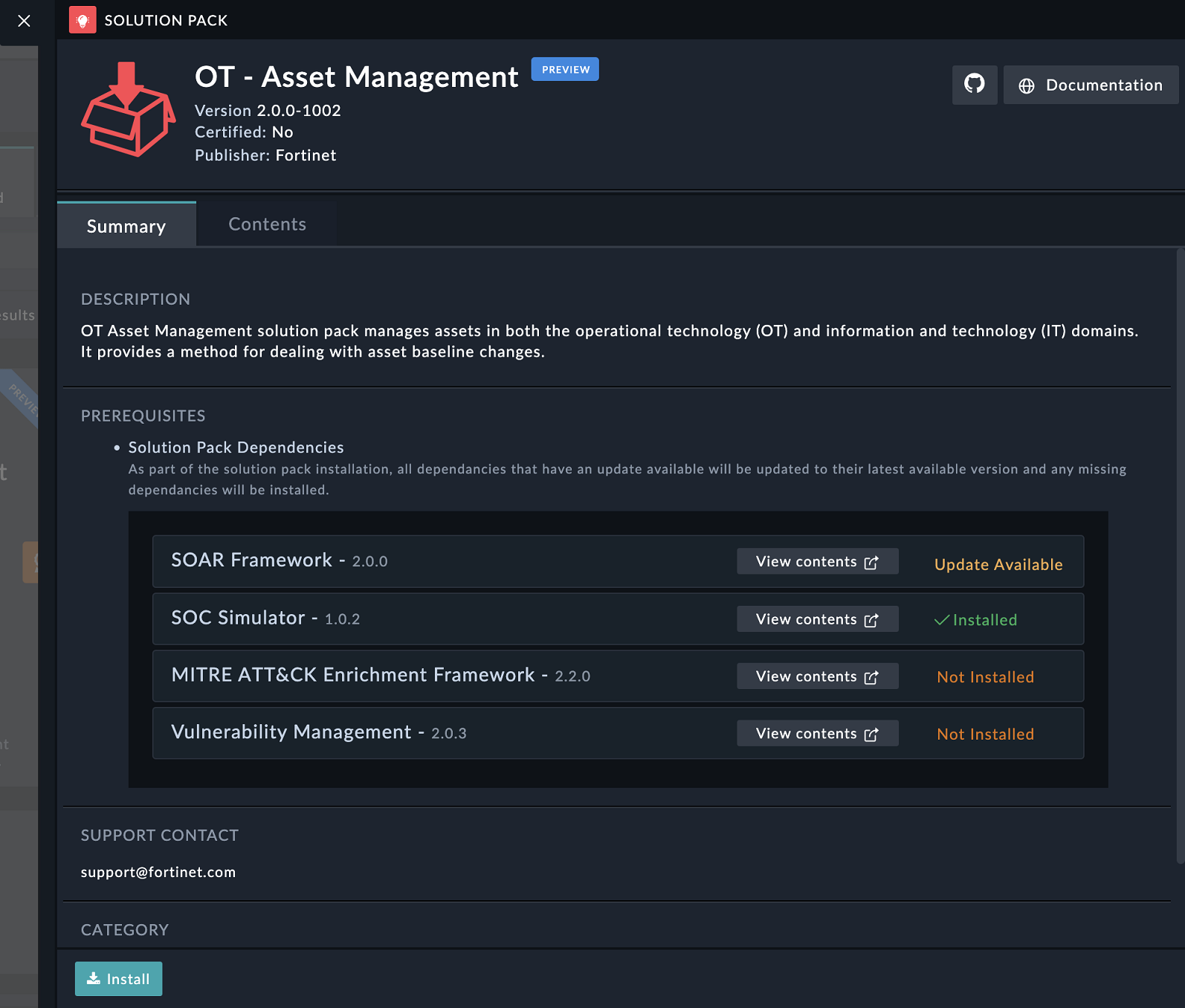The image size is (1185, 1008).
Task: Select the SOAR Framework dependency name
Action: coord(251,560)
